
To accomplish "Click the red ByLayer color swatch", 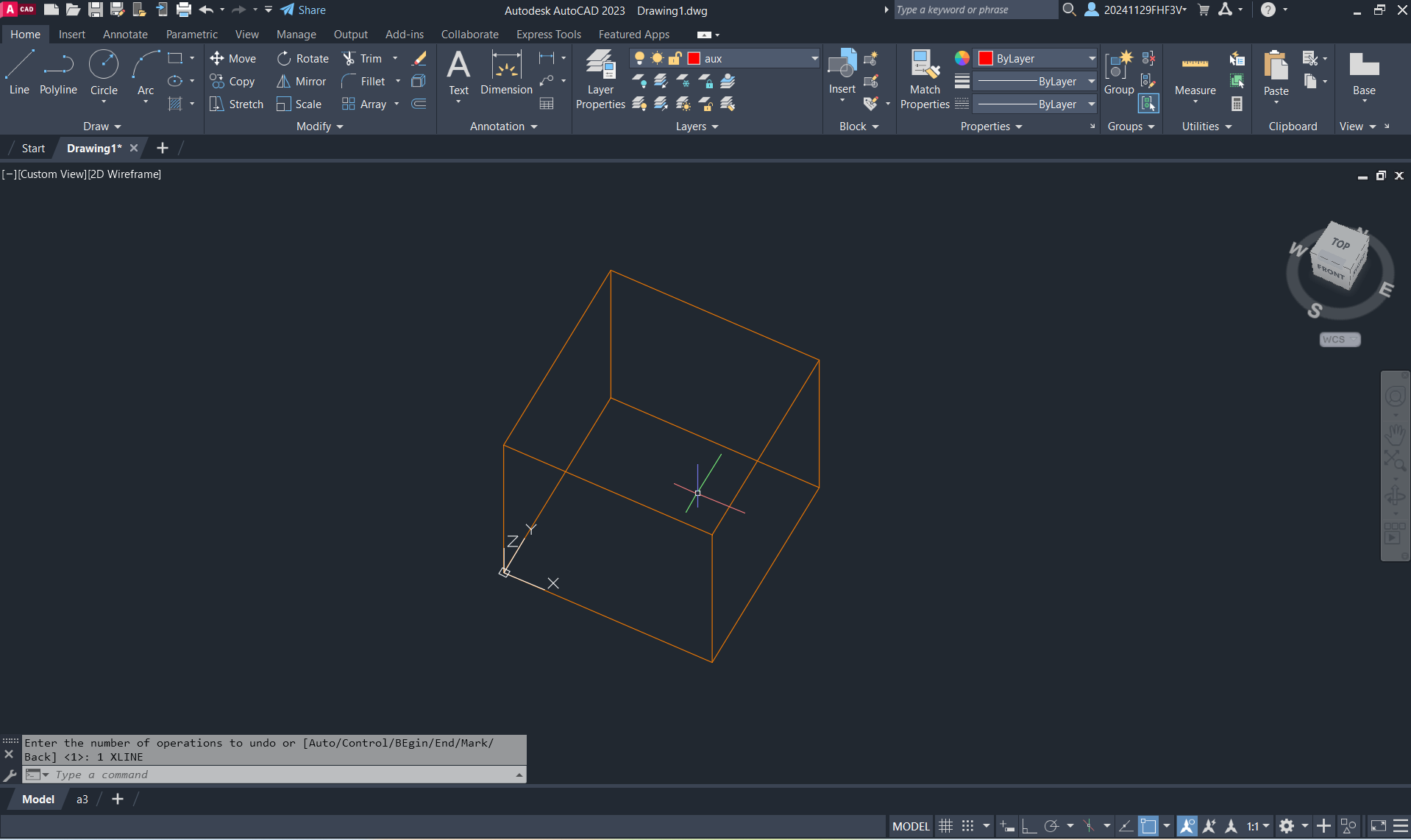I will tap(986, 59).
